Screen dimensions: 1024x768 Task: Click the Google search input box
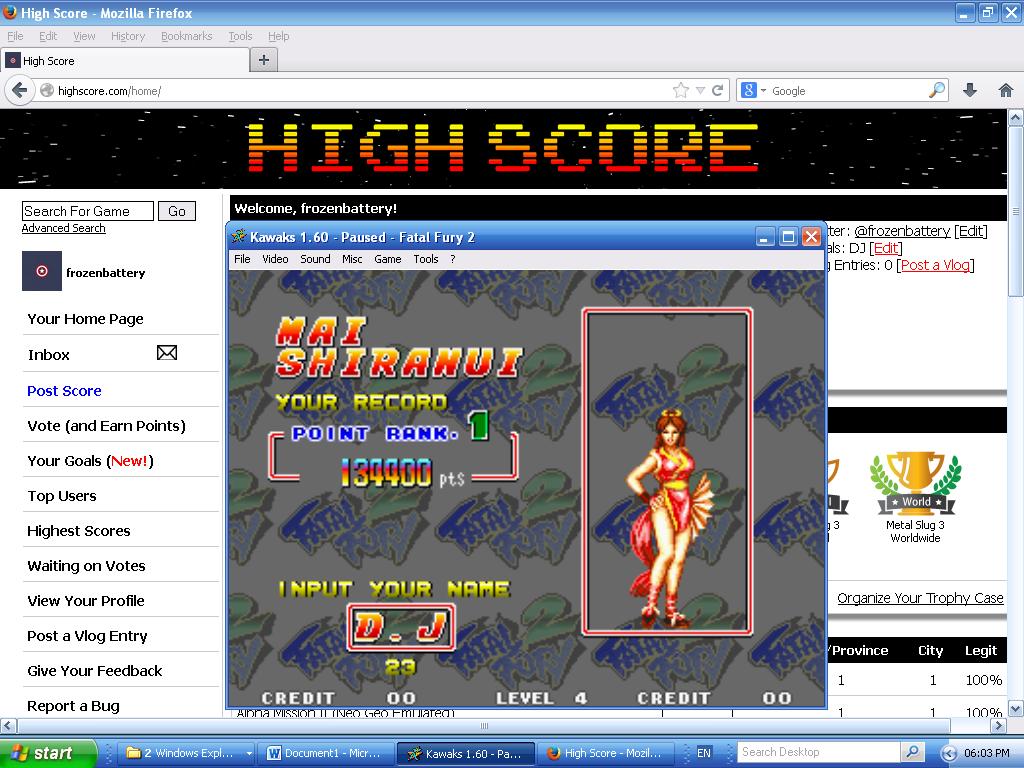click(849, 90)
